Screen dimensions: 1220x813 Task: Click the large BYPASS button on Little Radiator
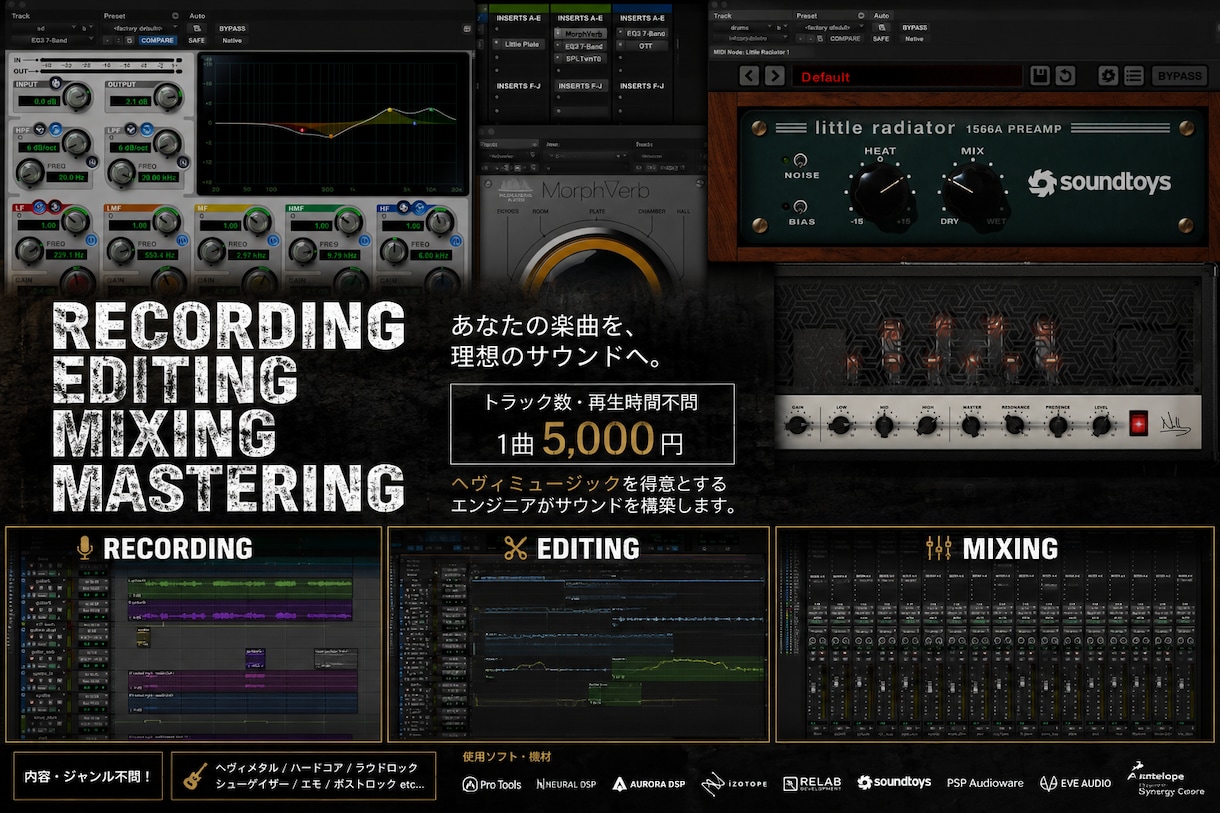click(x=1180, y=76)
